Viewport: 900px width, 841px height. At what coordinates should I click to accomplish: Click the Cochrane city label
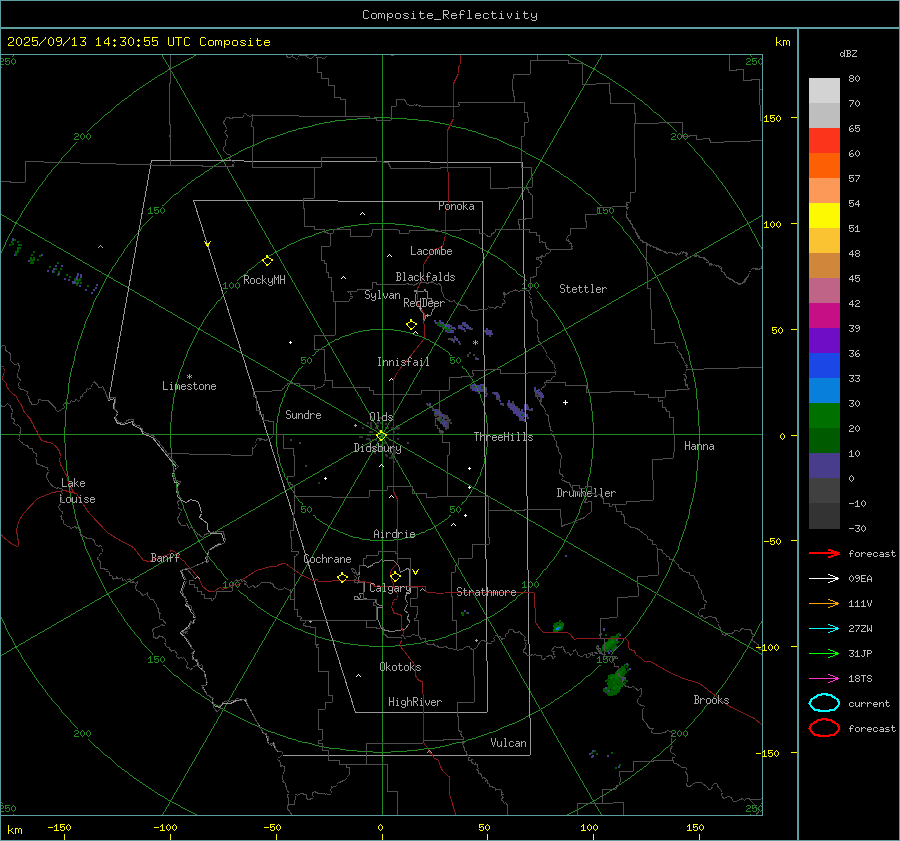tap(327, 559)
